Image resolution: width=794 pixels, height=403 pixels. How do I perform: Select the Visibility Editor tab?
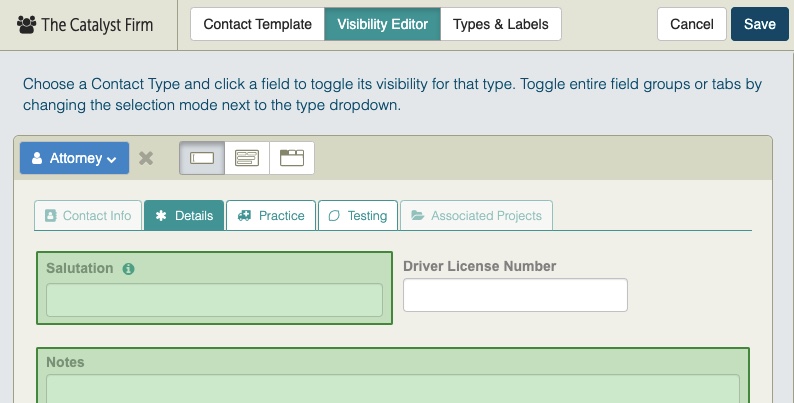382,24
